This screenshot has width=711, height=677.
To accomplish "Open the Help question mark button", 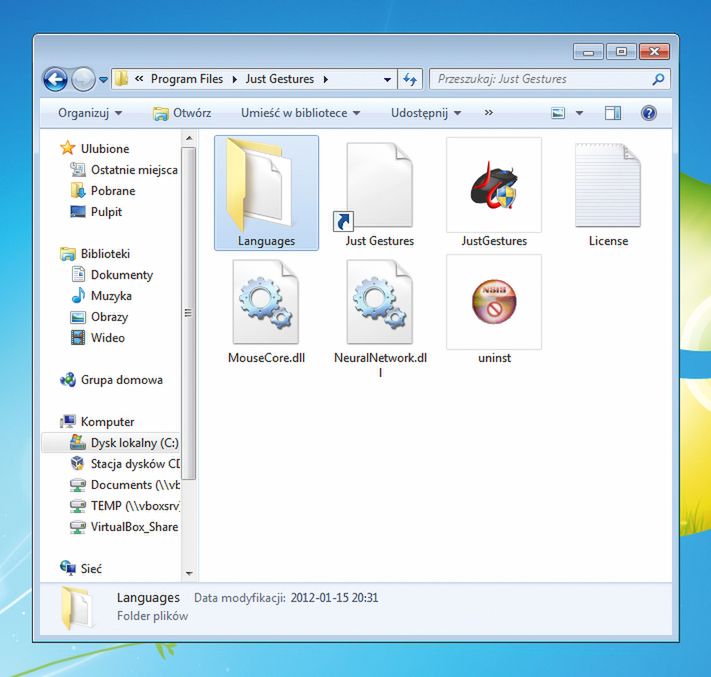I will tap(649, 113).
